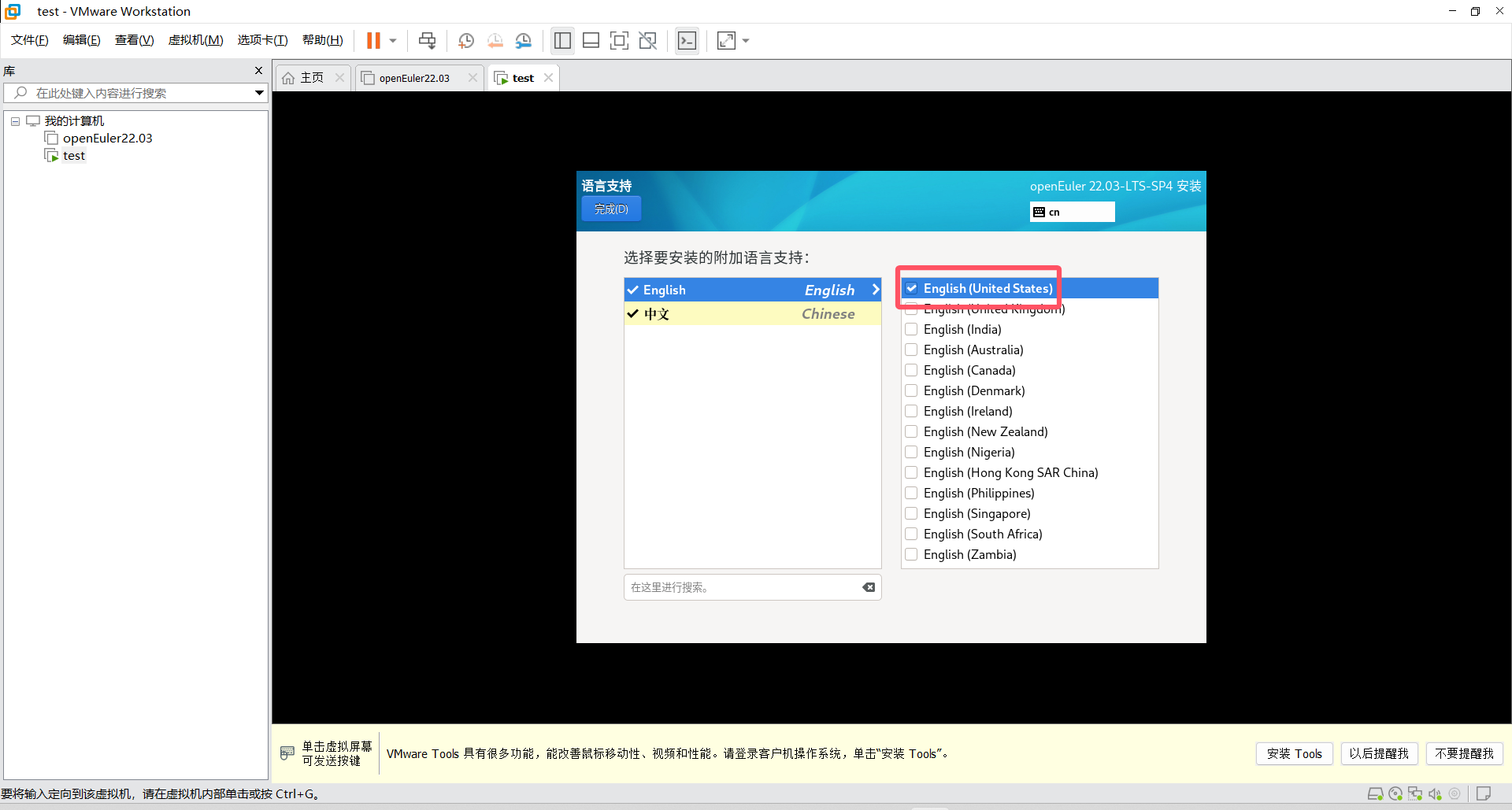Uncheck English (United States)
The image size is (1512, 810).
pyautogui.click(x=911, y=288)
